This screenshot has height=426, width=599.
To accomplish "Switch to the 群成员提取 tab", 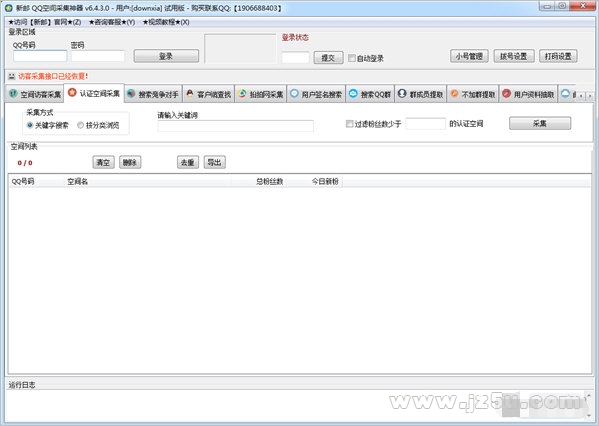I will point(421,94).
